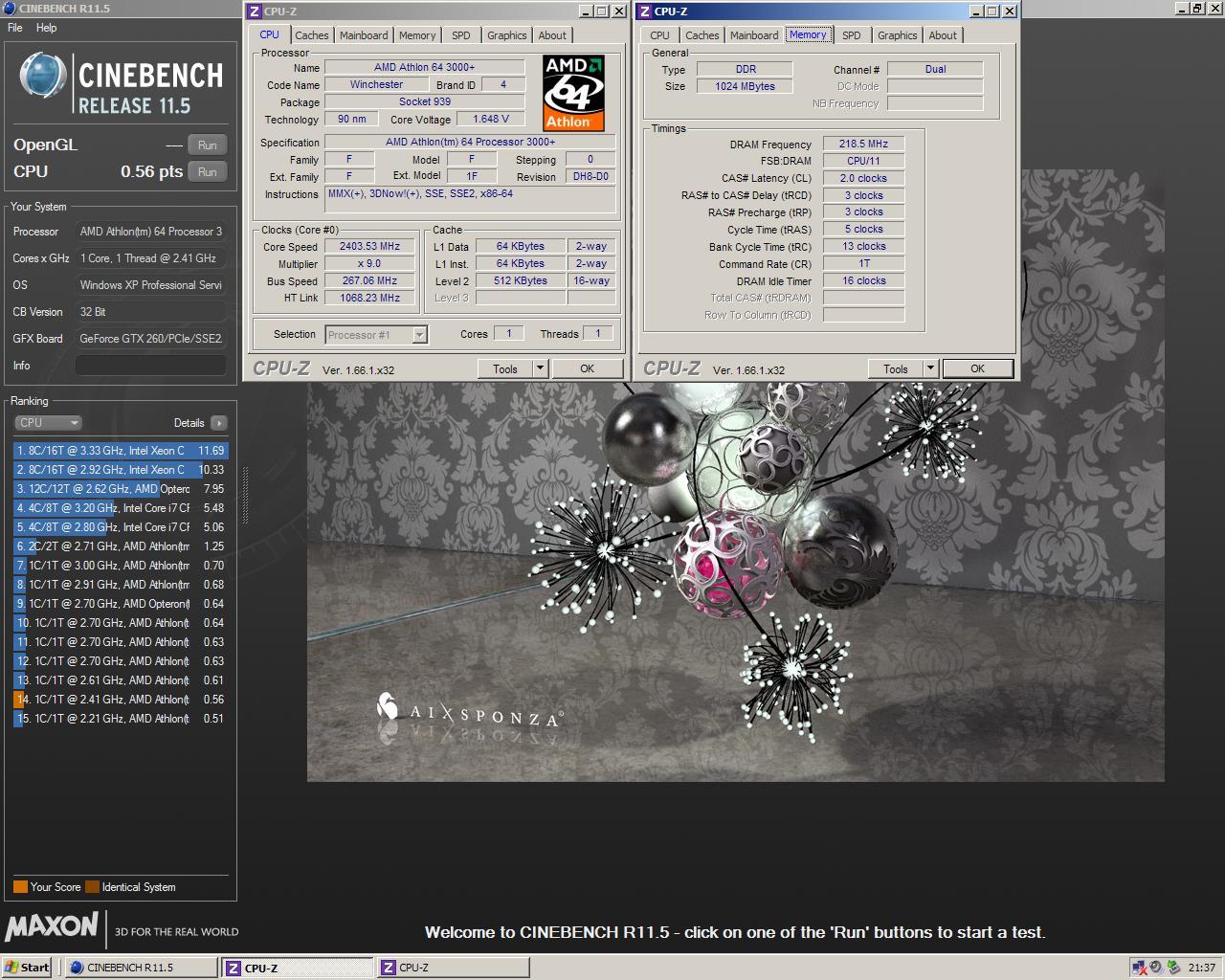Viewport: 1225px width, 980px height.
Task: Select Caches tab in right CPU-Z window
Action: (x=702, y=35)
